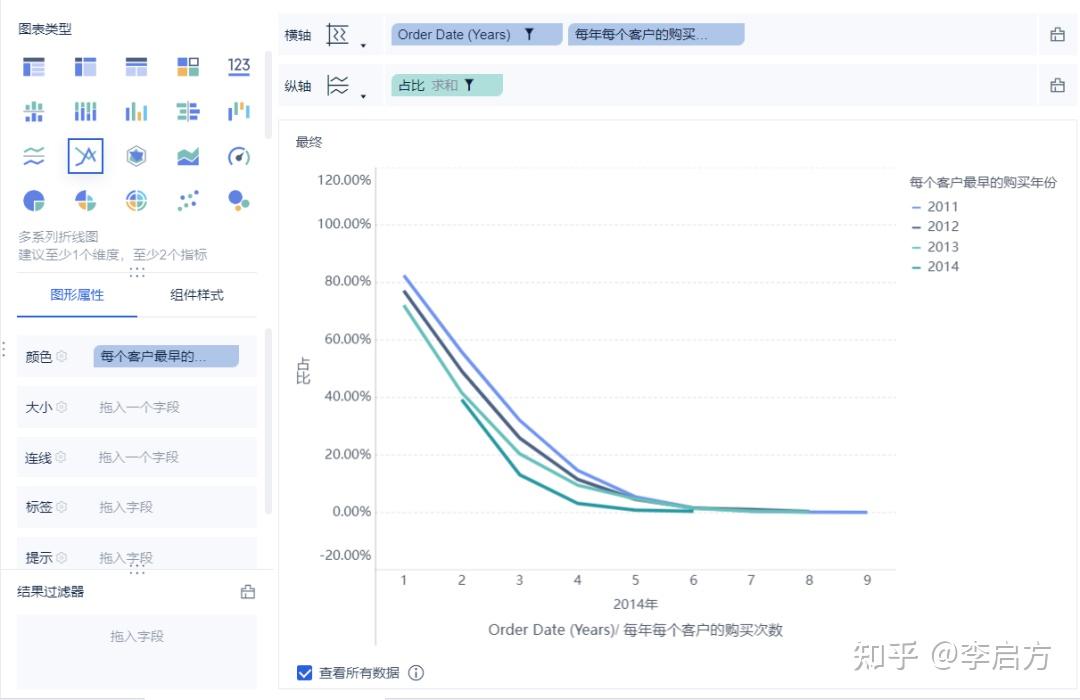Click the lock icon beside 横轴
The image size is (1080, 700).
coord(1057,33)
